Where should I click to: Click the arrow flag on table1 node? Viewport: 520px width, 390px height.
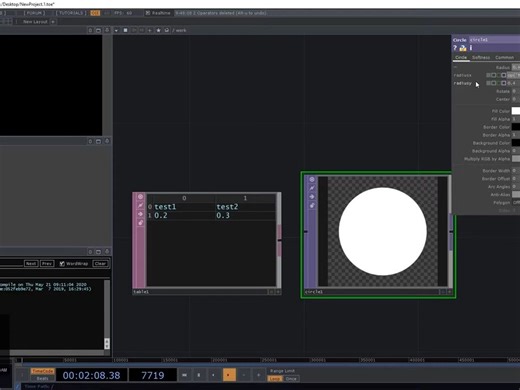coord(140,214)
